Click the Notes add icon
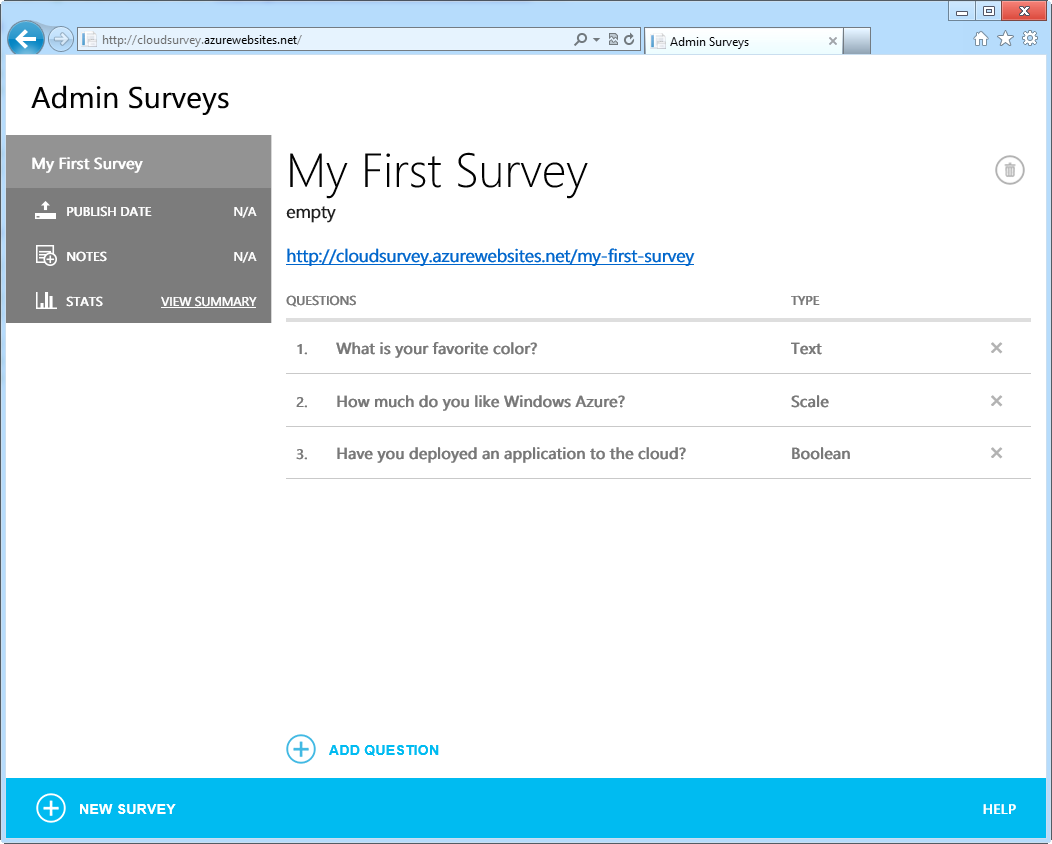1052x844 pixels. coord(46,256)
